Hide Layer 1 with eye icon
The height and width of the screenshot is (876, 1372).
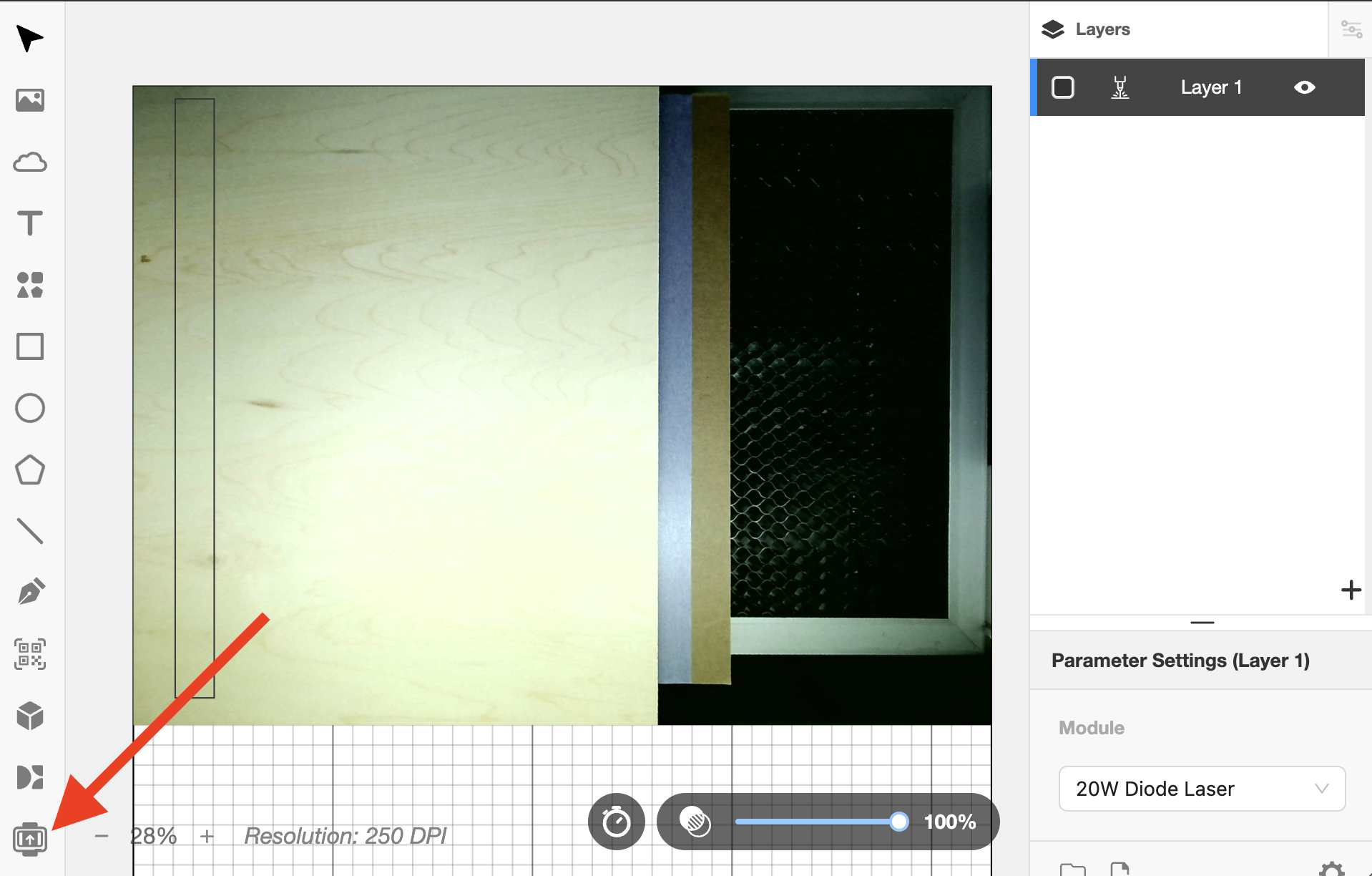point(1304,87)
